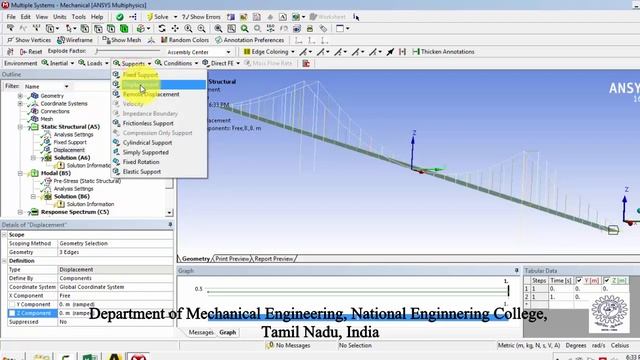Click the Details panel pin icon
Image resolution: width=640 pixels, height=360 pixels.
[170, 224]
